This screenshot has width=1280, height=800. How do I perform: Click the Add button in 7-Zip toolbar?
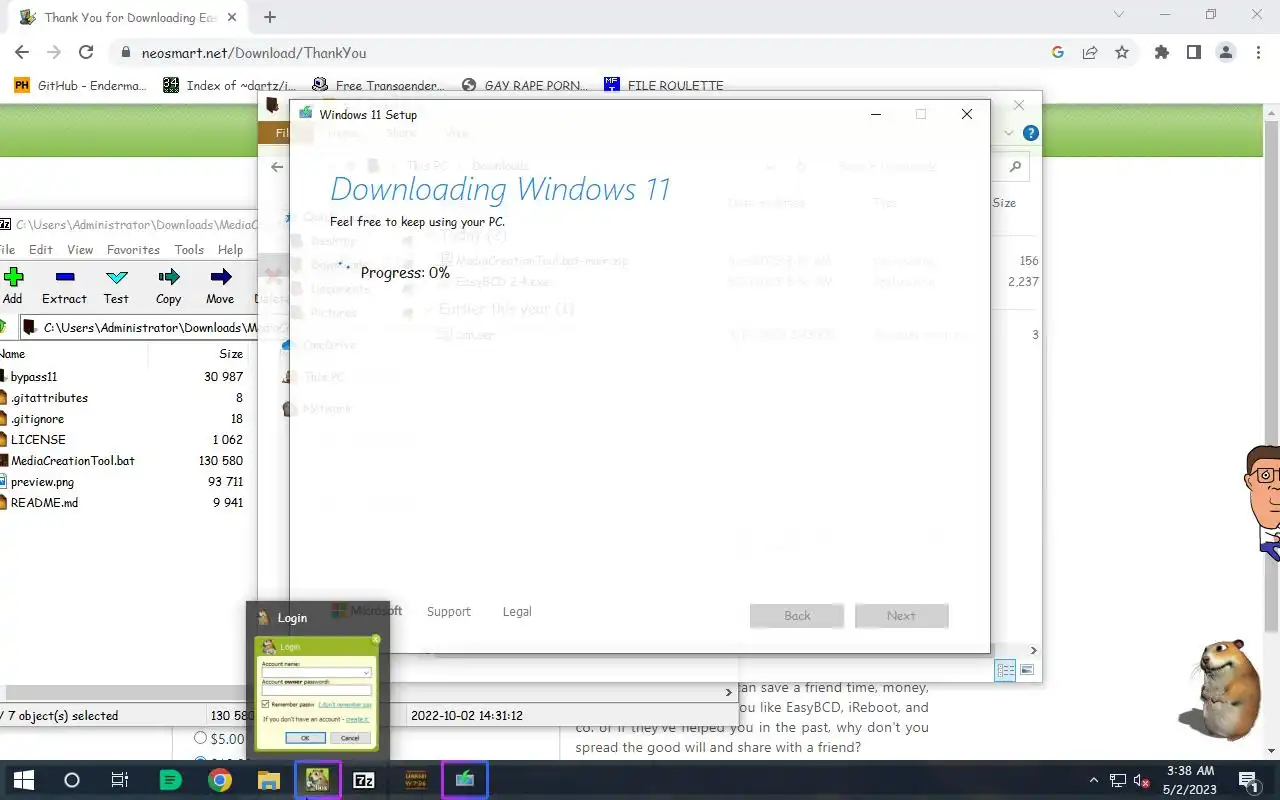click(x=13, y=285)
